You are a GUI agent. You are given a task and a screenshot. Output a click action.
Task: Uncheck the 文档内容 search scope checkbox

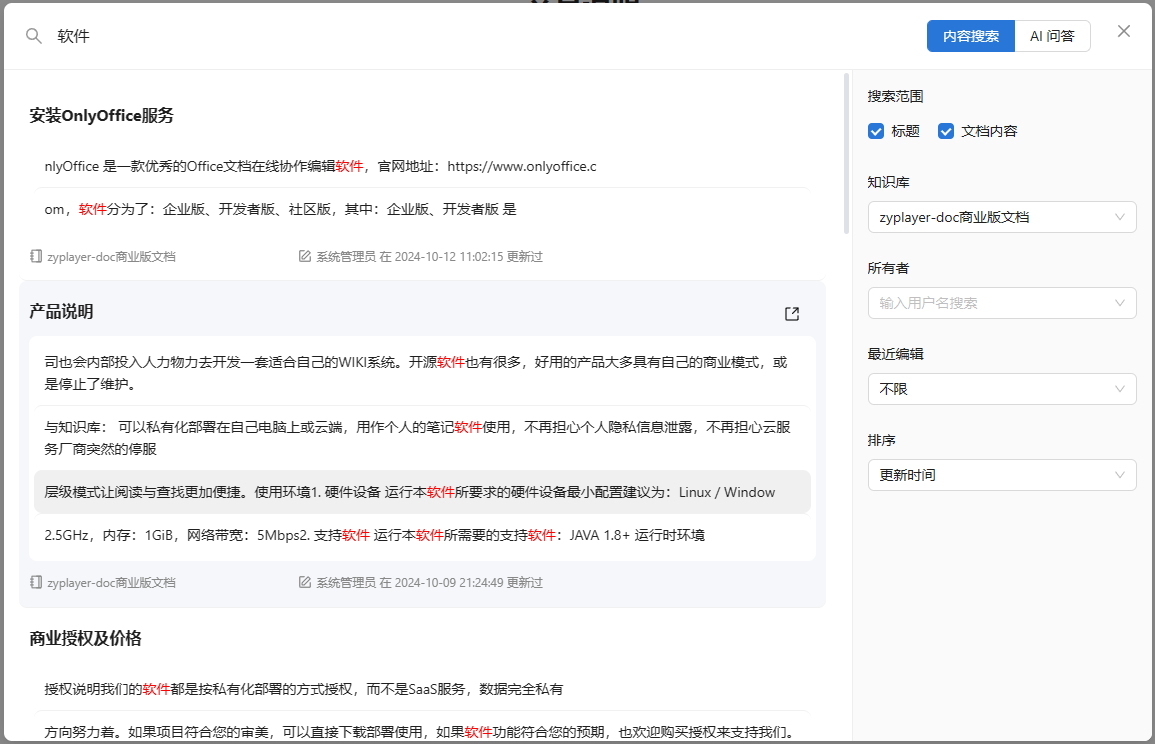coord(946,131)
